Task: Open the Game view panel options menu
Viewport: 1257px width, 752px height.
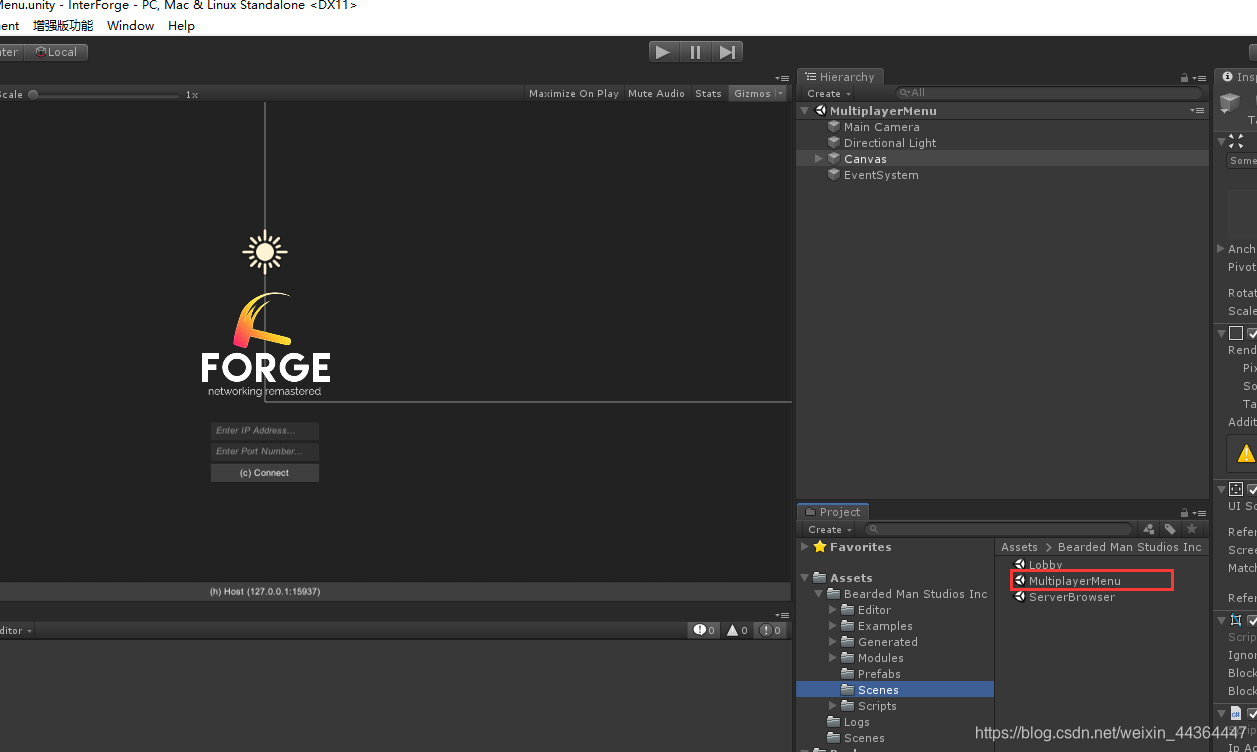Action: (783, 78)
